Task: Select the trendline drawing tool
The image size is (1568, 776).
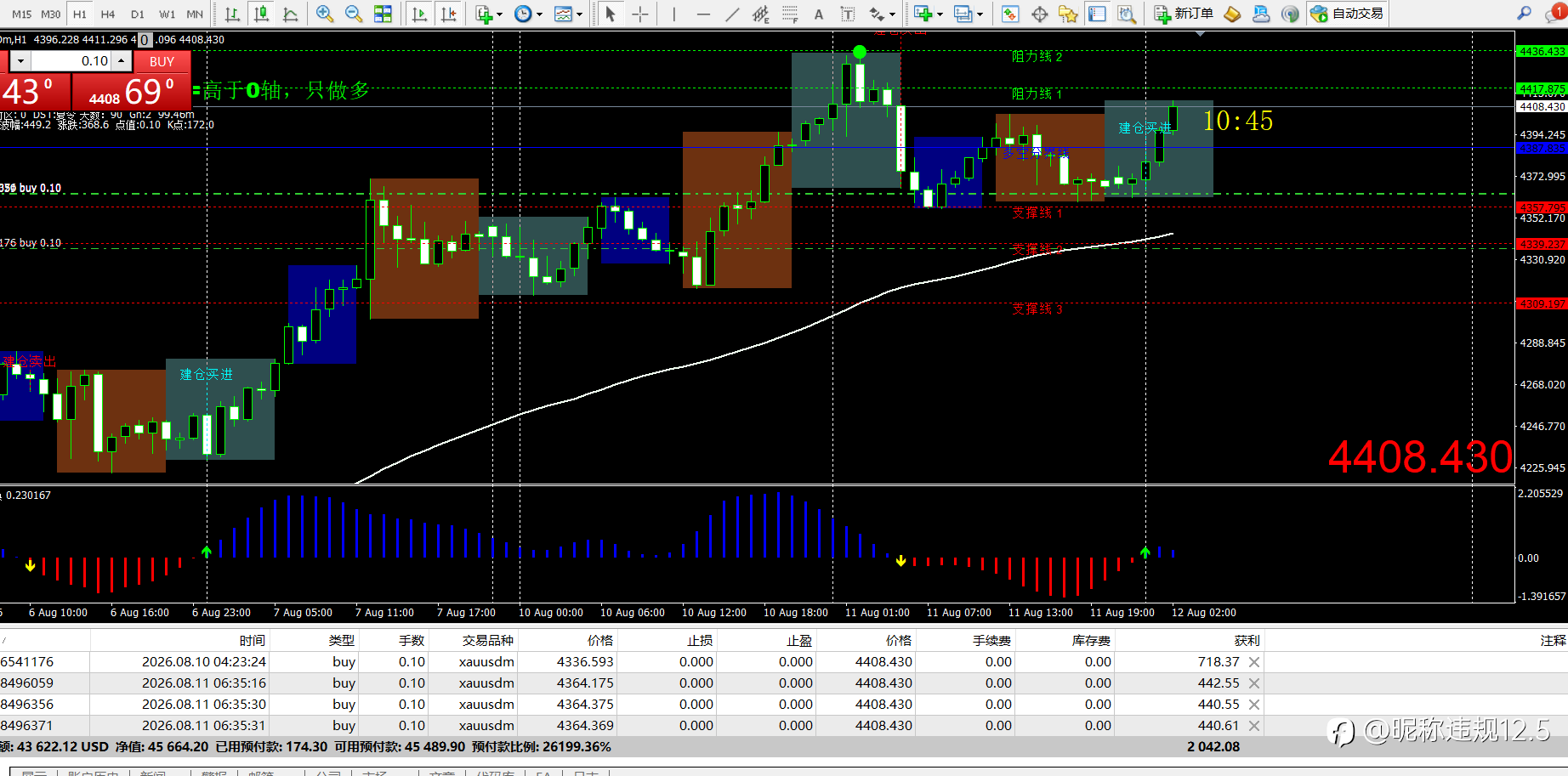Action: pos(731,14)
